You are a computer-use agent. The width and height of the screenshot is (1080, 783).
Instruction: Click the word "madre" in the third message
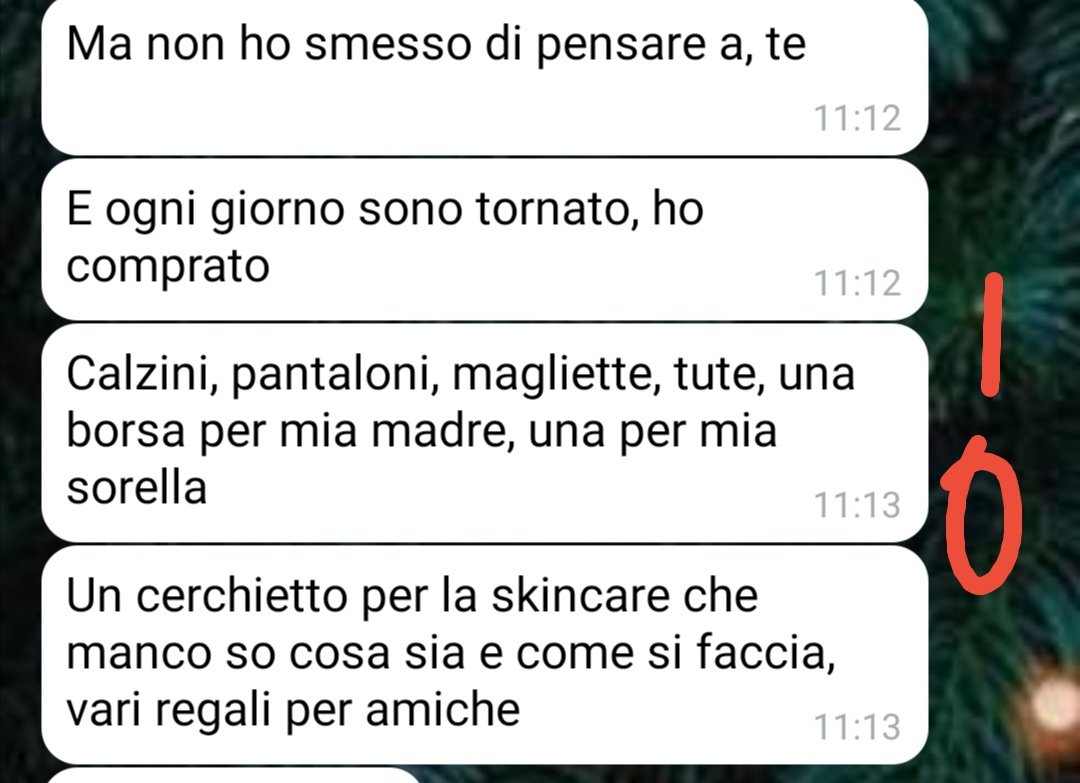pos(442,432)
